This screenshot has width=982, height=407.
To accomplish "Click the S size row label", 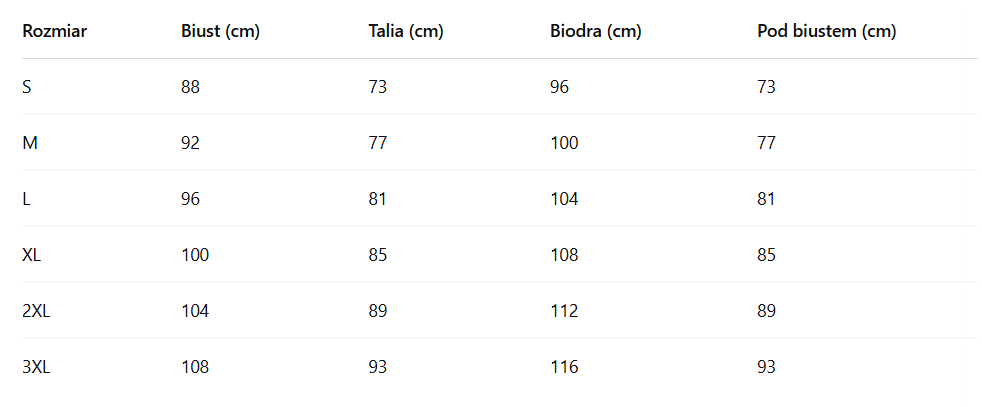I will coord(27,87).
